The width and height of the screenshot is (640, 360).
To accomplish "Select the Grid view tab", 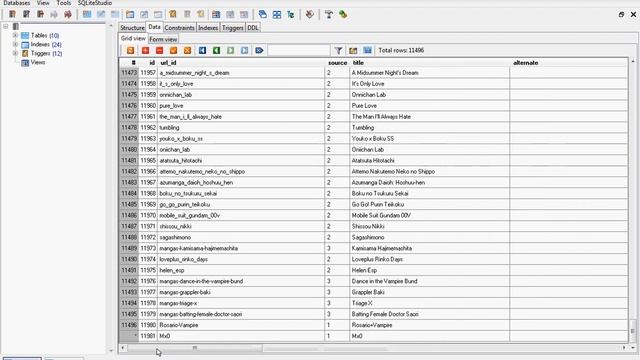I will [133, 38].
